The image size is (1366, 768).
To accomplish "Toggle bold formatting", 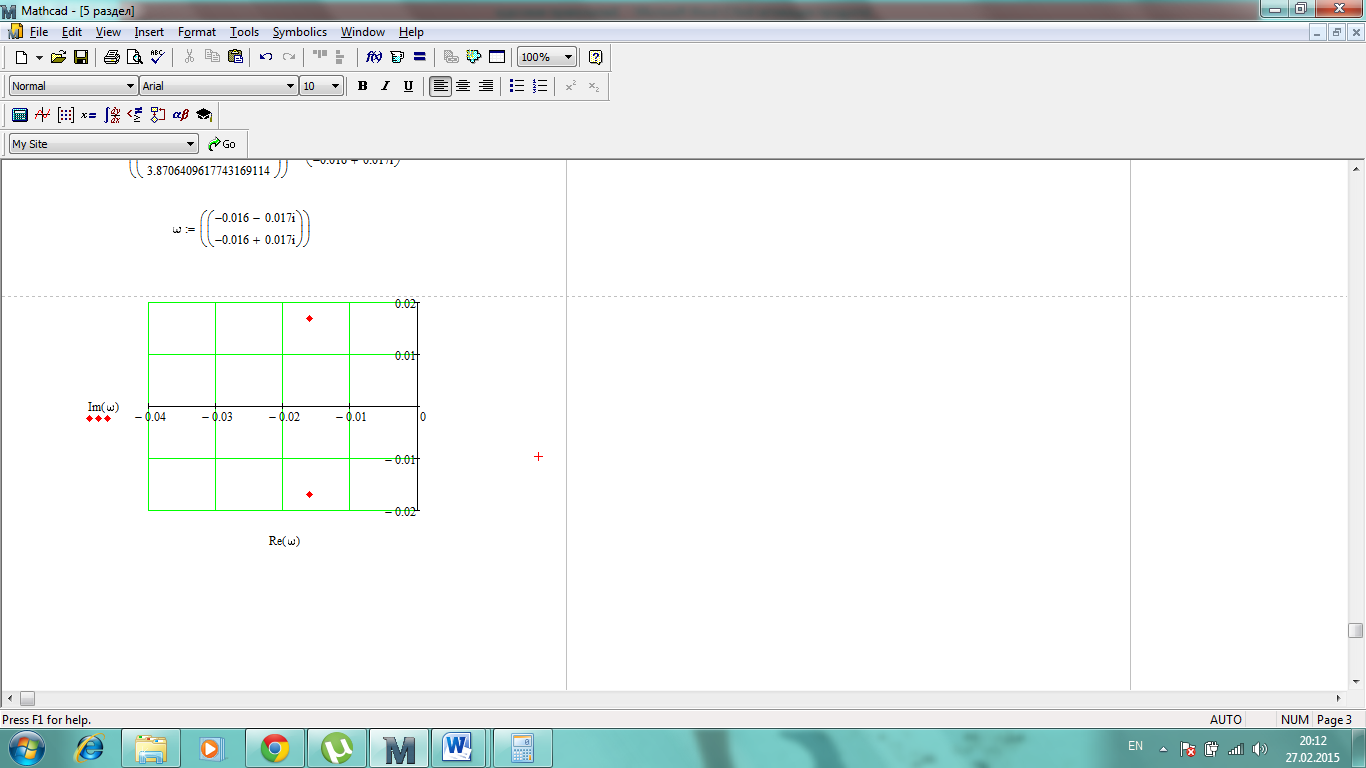I will (362, 86).
